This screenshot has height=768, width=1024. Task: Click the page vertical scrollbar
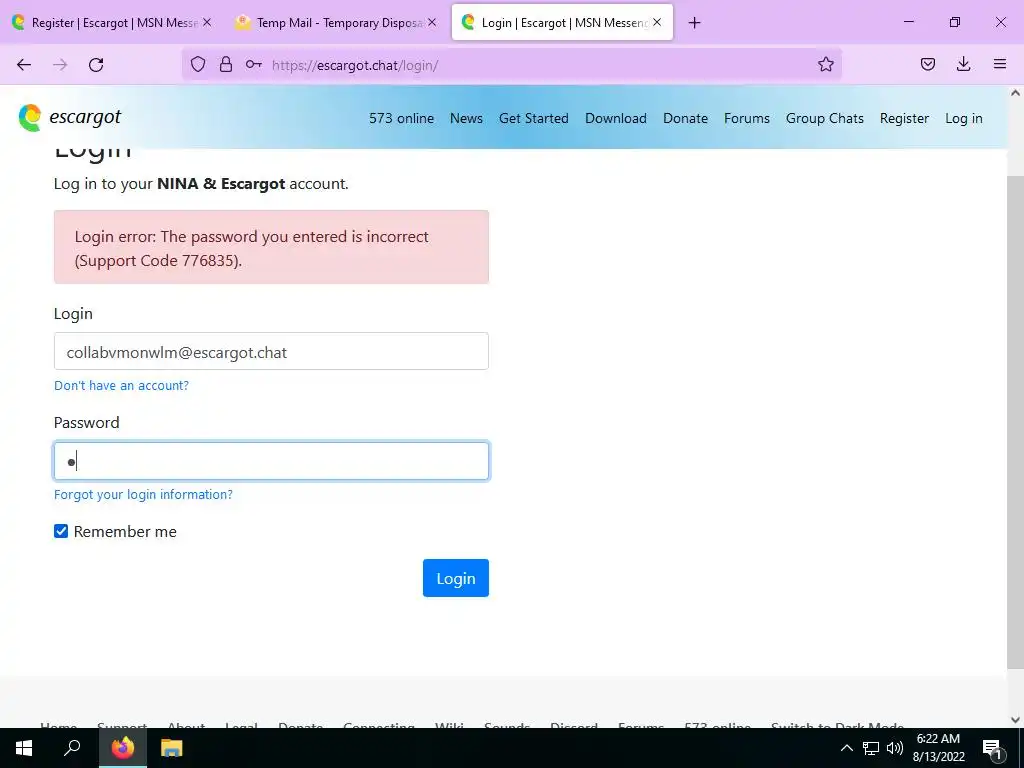point(1015,422)
